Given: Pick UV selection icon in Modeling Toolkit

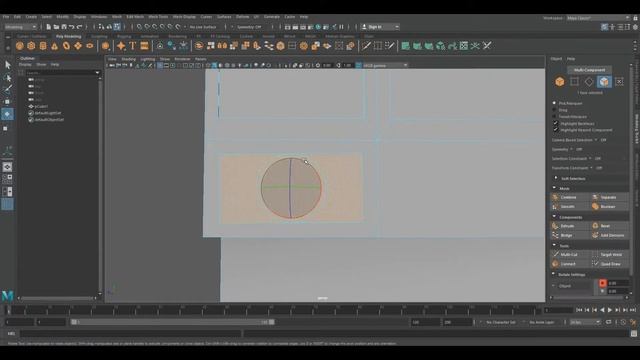Looking at the screenshot, I should tap(619, 82).
